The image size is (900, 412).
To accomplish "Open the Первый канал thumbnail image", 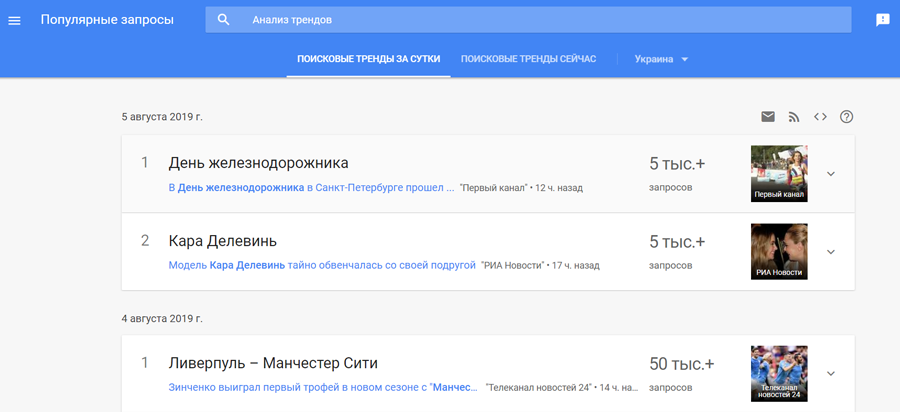I will coord(779,173).
